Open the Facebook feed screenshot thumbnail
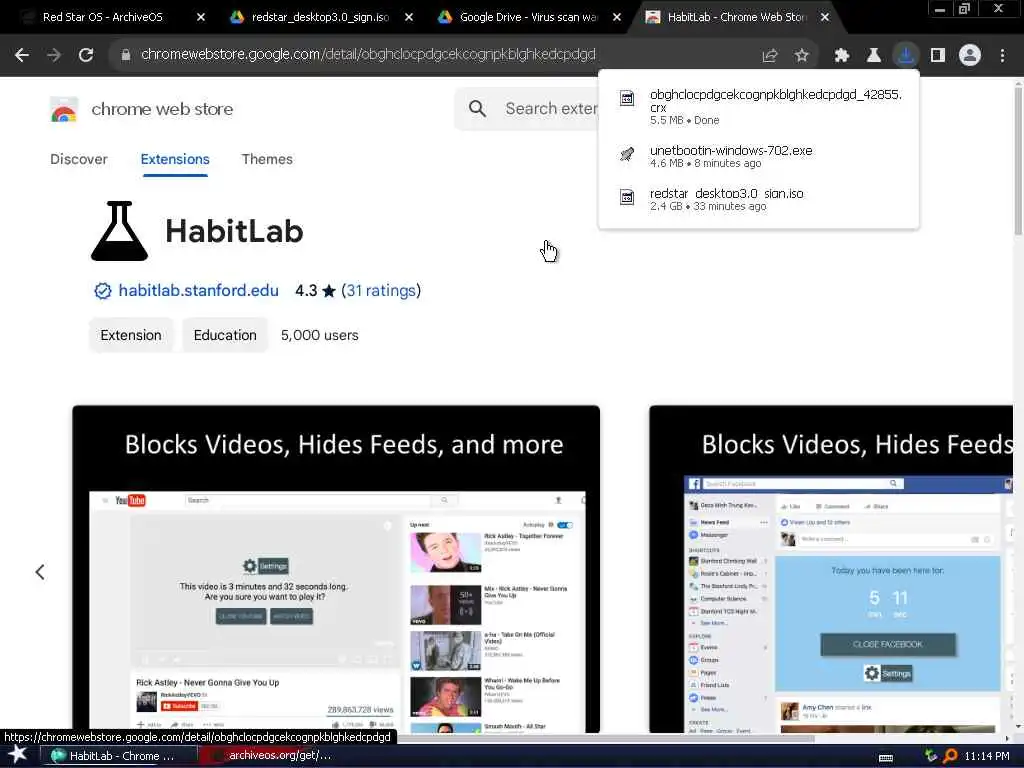 (831, 569)
